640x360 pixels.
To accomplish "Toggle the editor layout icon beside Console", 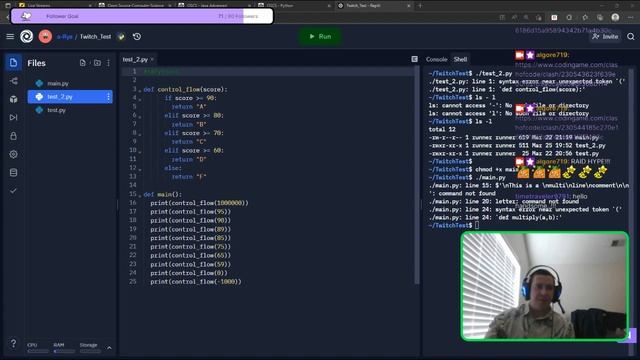I will 415,59.
